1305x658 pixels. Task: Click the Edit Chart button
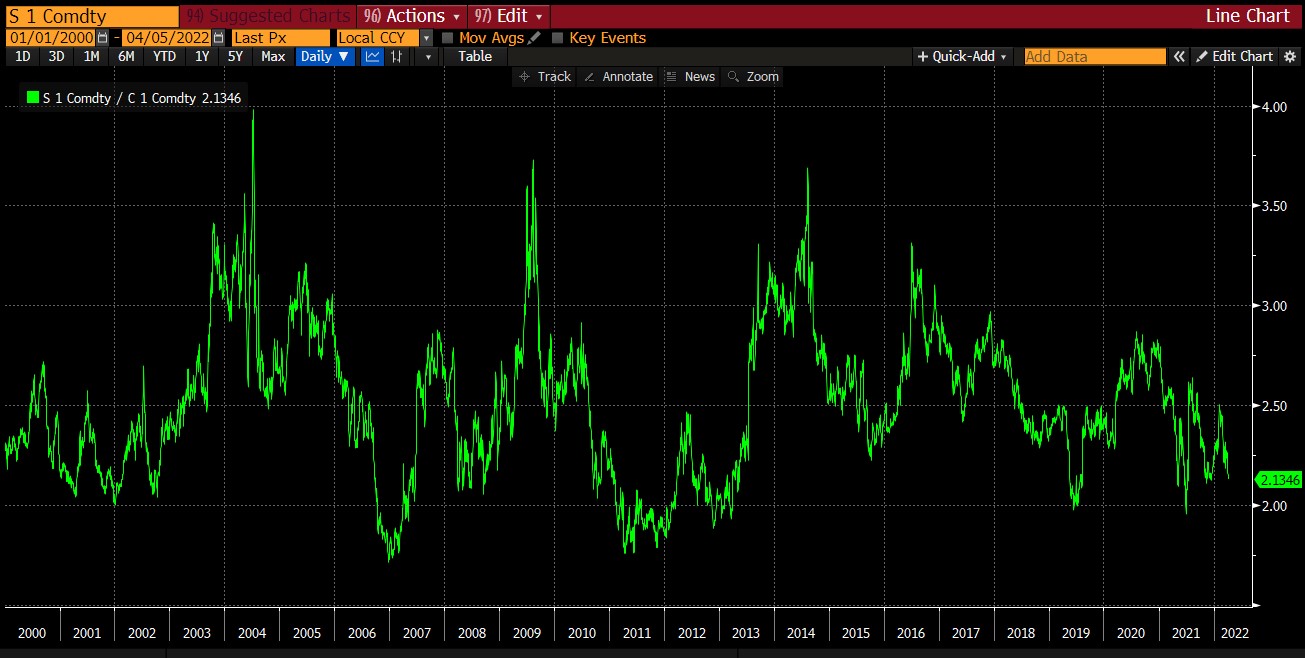[x=1234, y=57]
